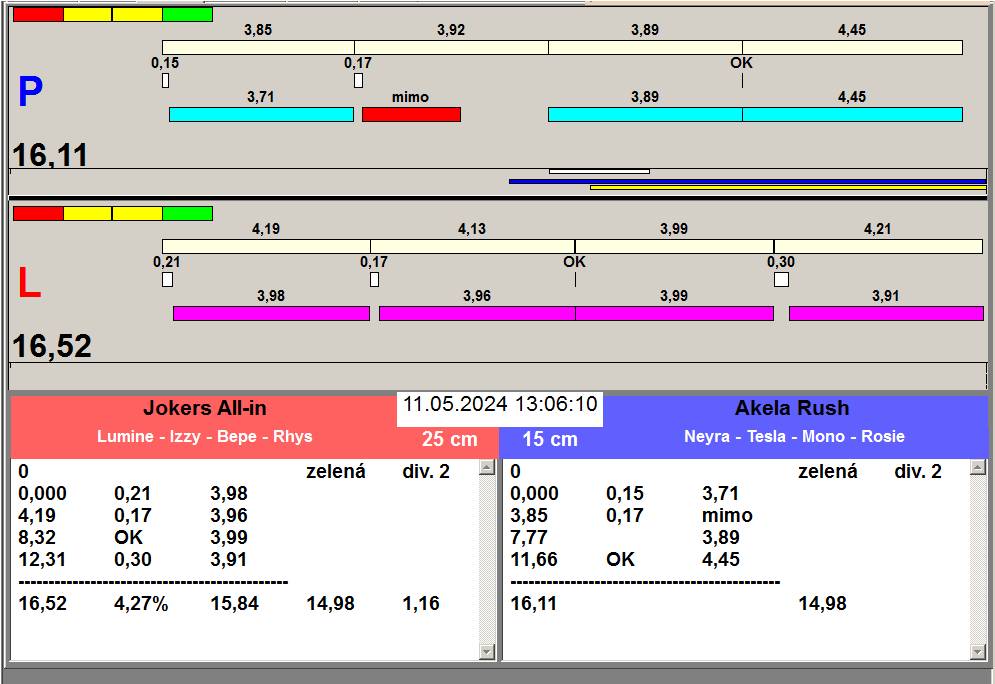
Task: Select the 25 cm jump height label
Action: [449, 439]
